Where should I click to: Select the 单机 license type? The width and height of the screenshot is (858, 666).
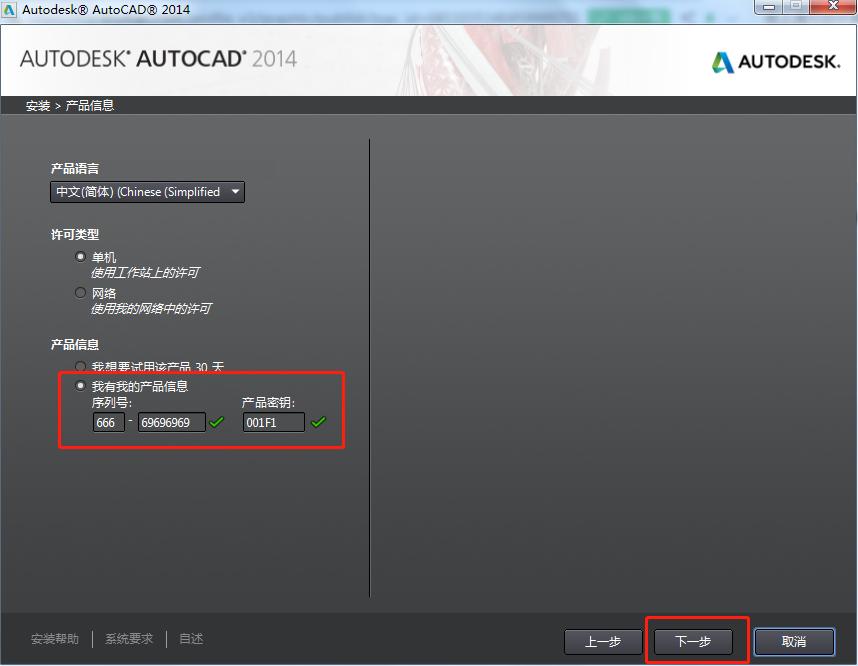tap(80, 257)
